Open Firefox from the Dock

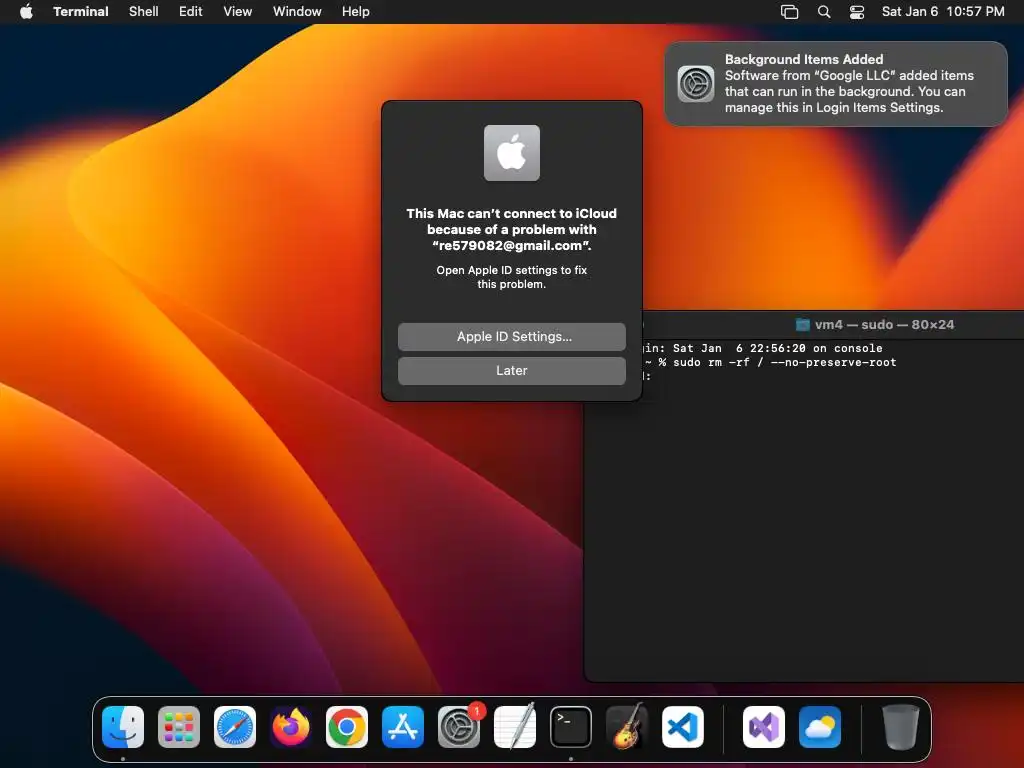pyautogui.click(x=291, y=727)
